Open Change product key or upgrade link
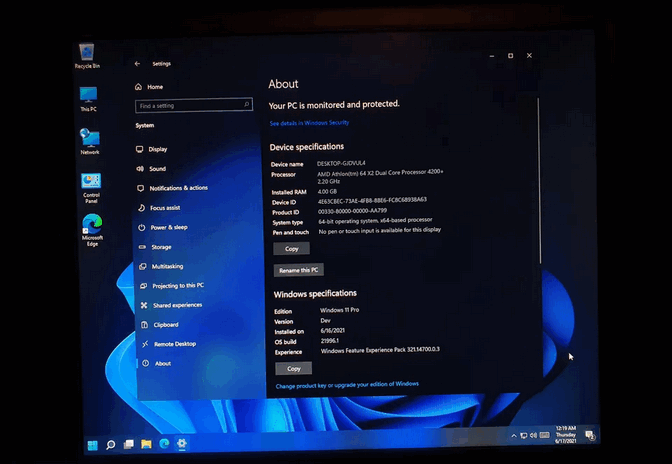672x464 pixels. [x=347, y=385]
